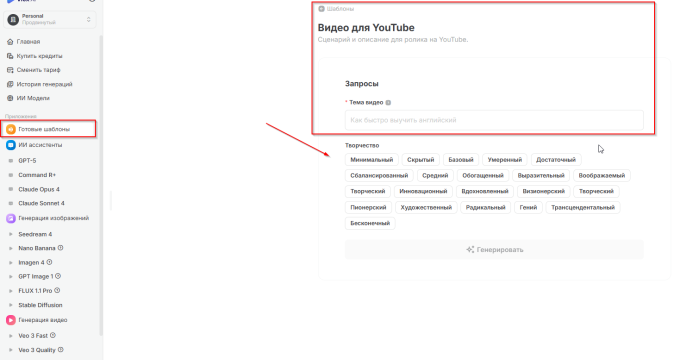Select the Обогащенный creativity option
This screenshot has width=680, height=360.
[483, 176]
